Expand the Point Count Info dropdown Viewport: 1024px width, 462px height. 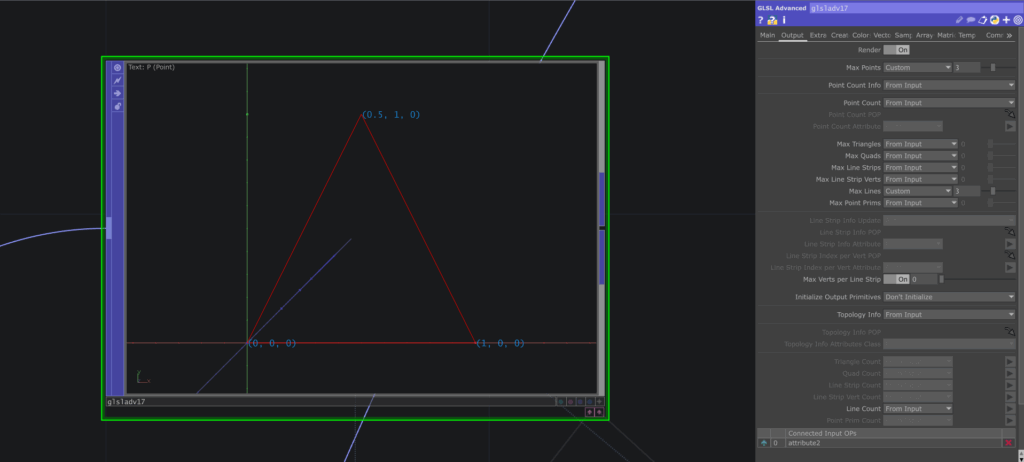pyautogui.click(x=948, y=85)
